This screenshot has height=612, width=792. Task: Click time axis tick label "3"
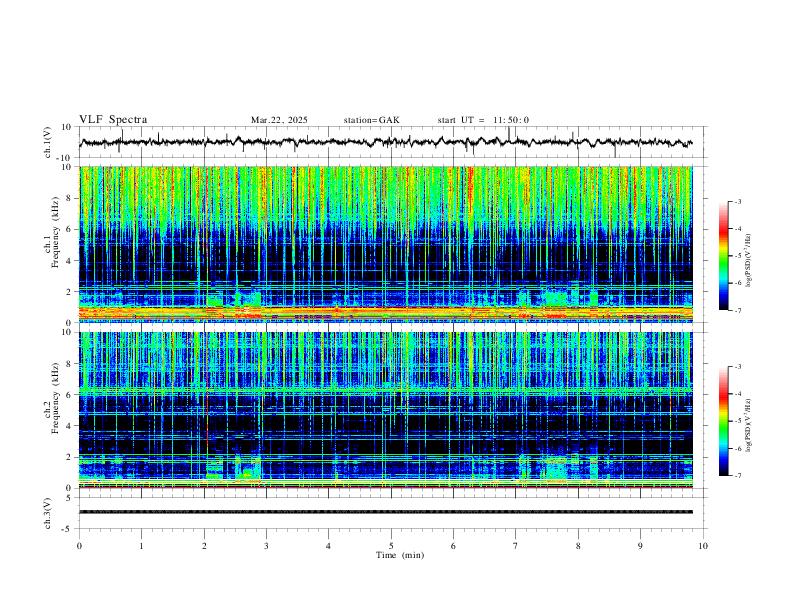(x=266, y=546)
